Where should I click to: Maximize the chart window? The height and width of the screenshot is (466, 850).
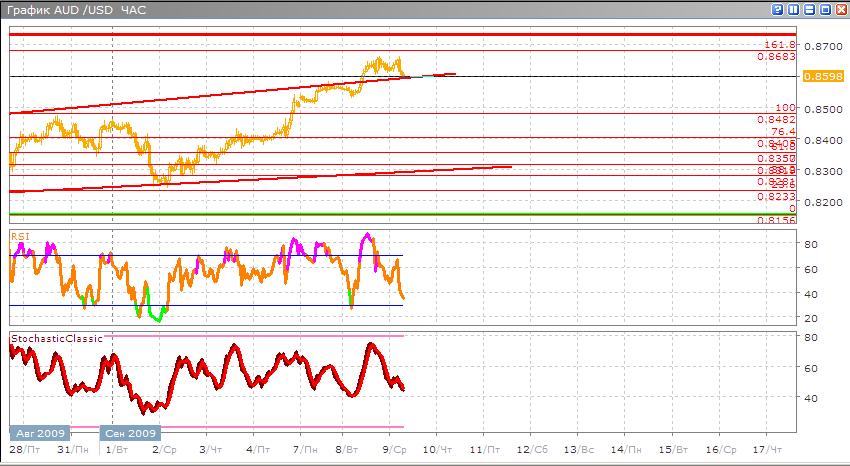(x=825, y=9)
